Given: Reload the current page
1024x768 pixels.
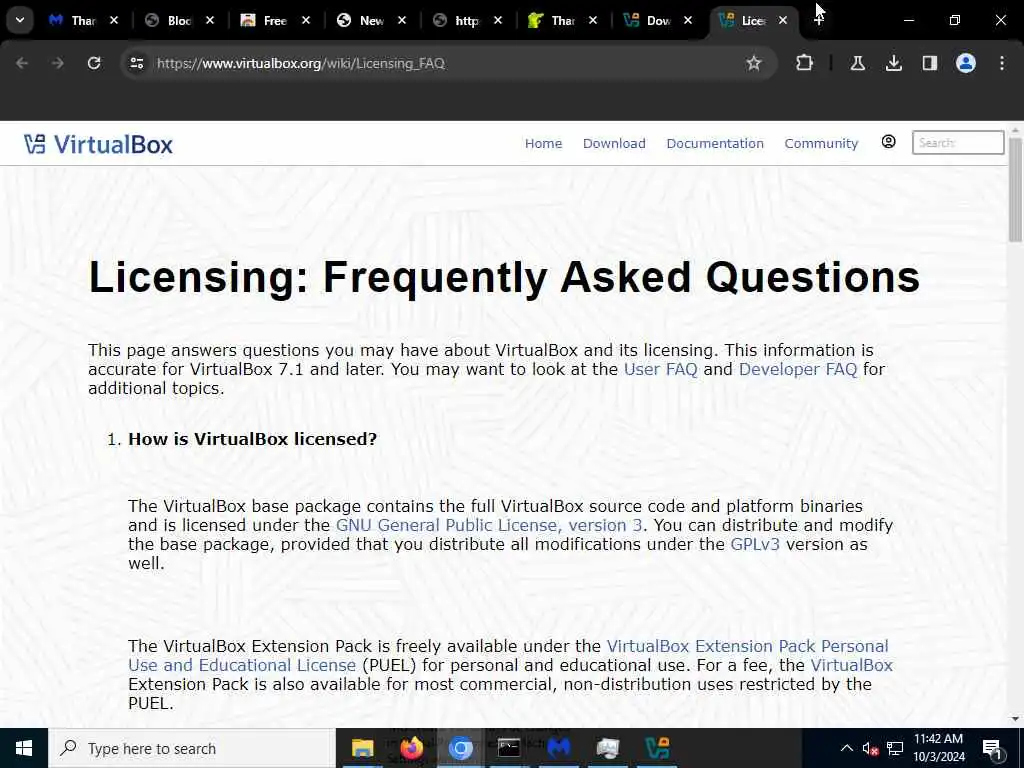Looking at the screenshot, I should (x=94, y=63).
